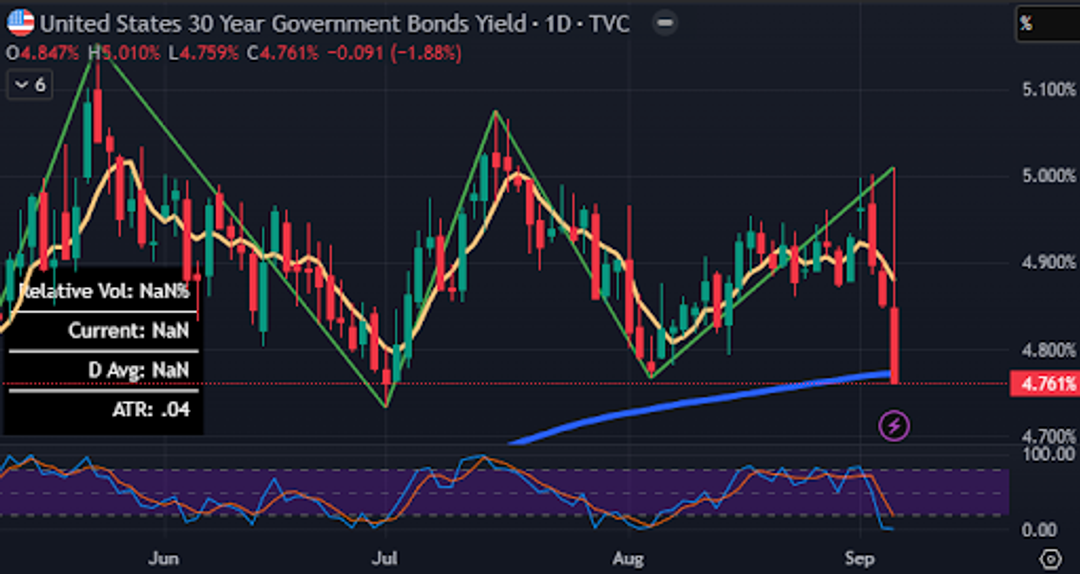Click the low value L4.759%
The width and height of the screenshot is (1080, 574).
205,53
